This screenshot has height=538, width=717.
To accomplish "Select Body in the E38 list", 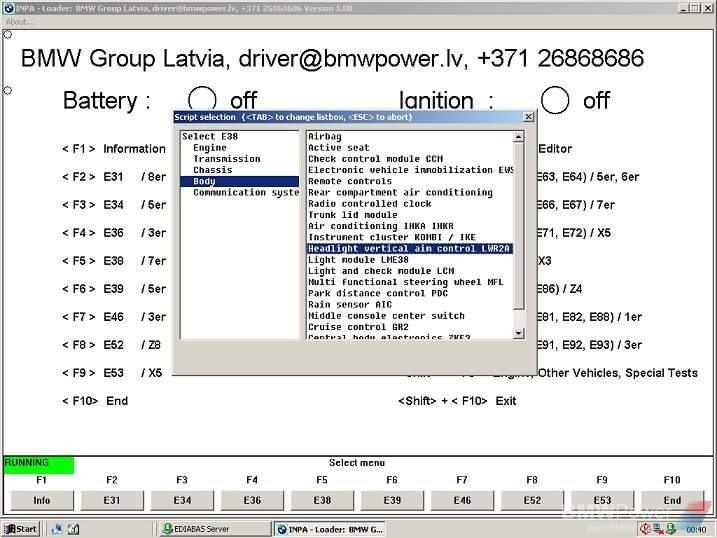I will tap(240, 181).
